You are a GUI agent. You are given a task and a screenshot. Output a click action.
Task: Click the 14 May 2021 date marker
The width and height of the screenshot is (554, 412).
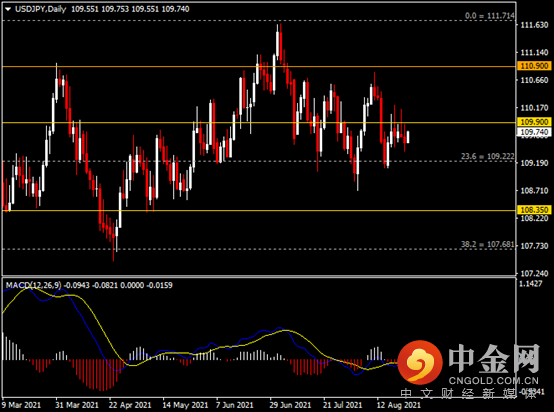(185, 405)
